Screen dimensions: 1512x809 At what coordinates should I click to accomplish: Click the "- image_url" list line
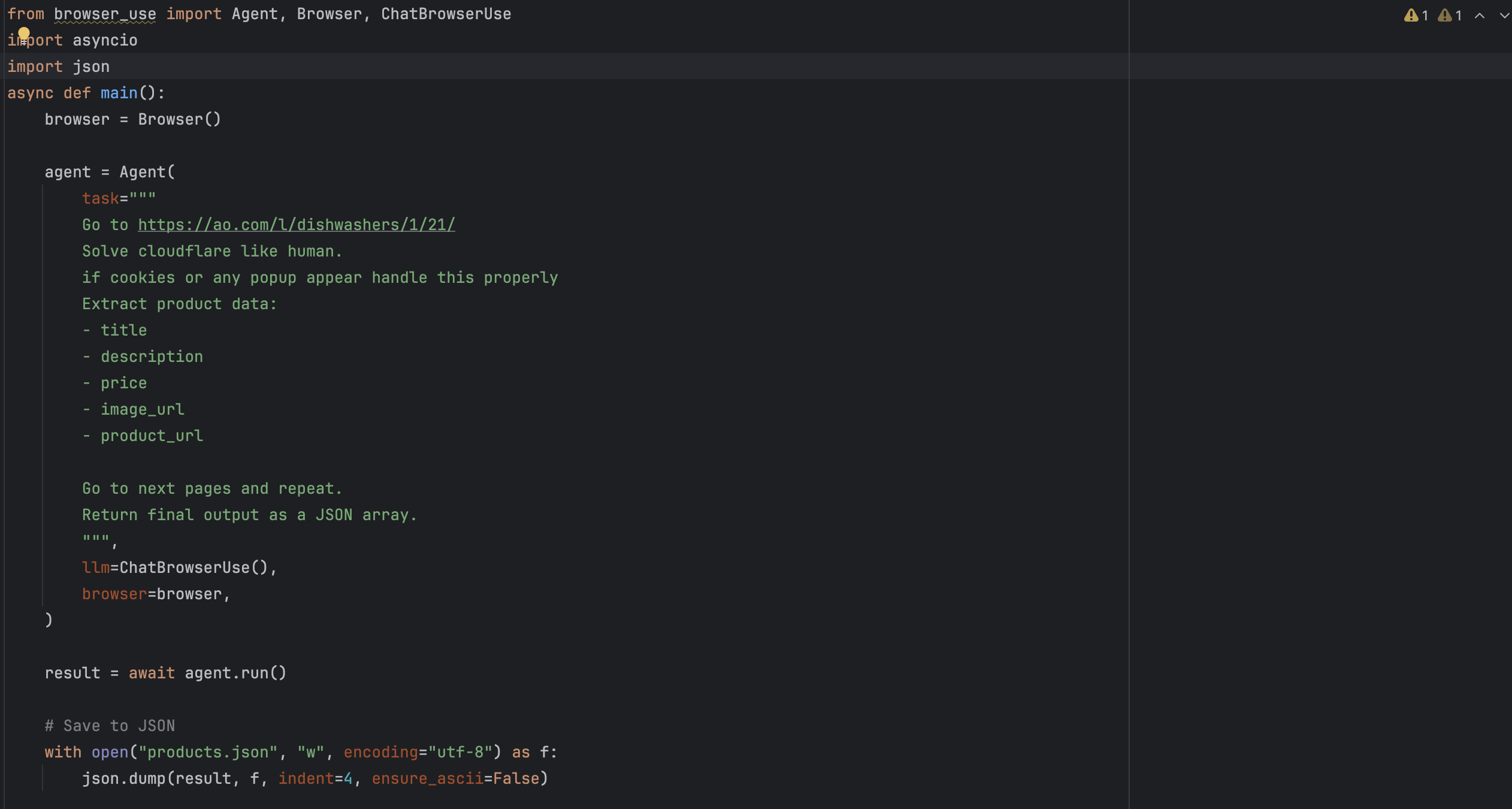coord(133,409)
